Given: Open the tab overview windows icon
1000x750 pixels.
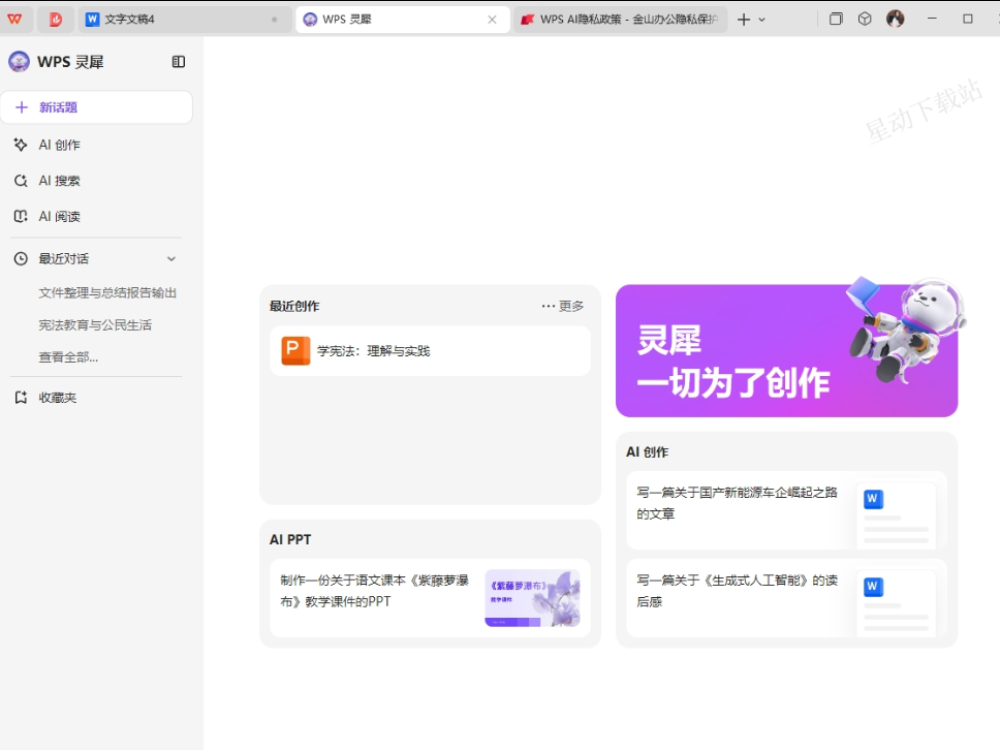Looking at the screenshot, I should tap(835, 19).
